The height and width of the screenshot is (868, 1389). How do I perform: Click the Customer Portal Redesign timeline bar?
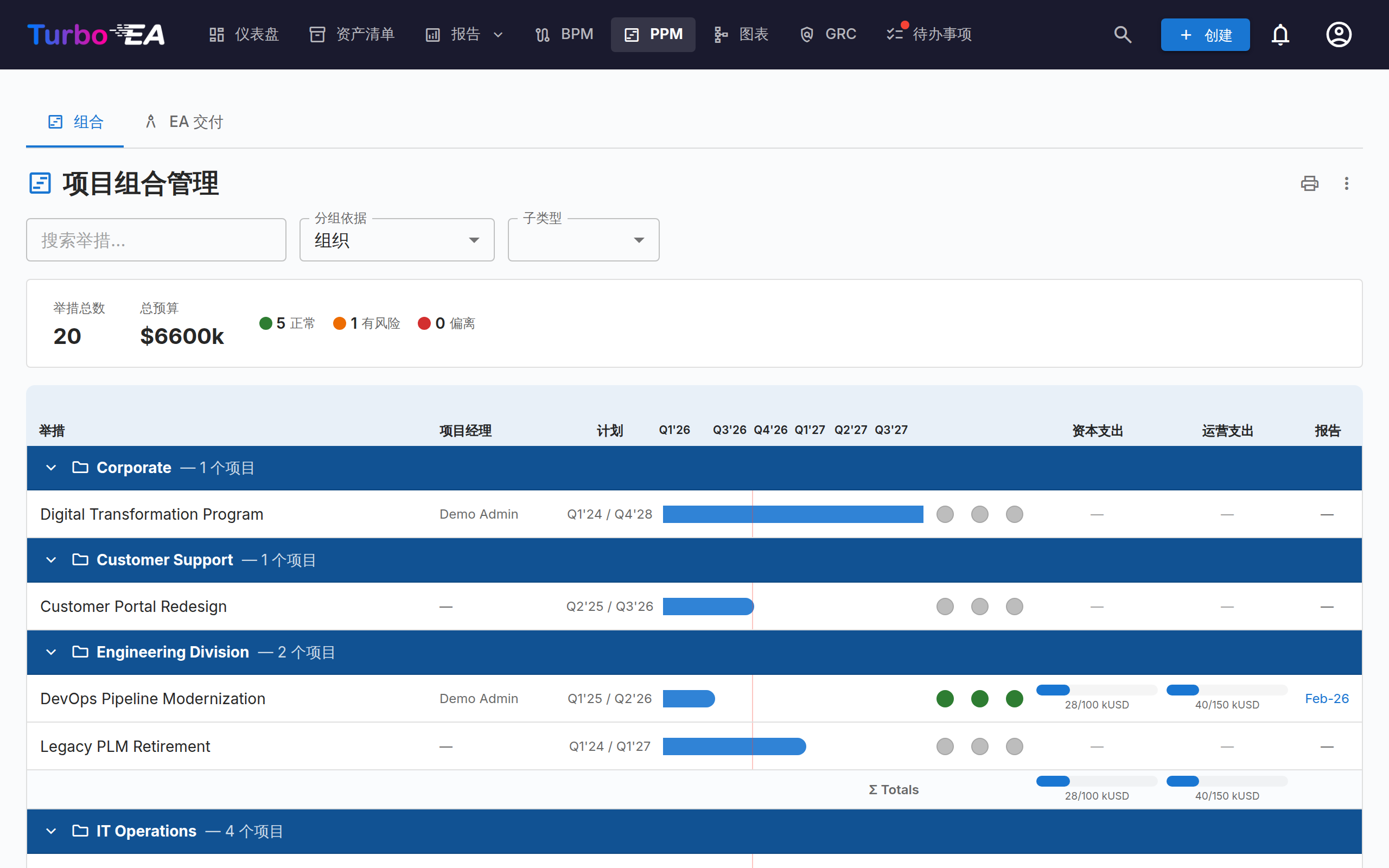708,606
